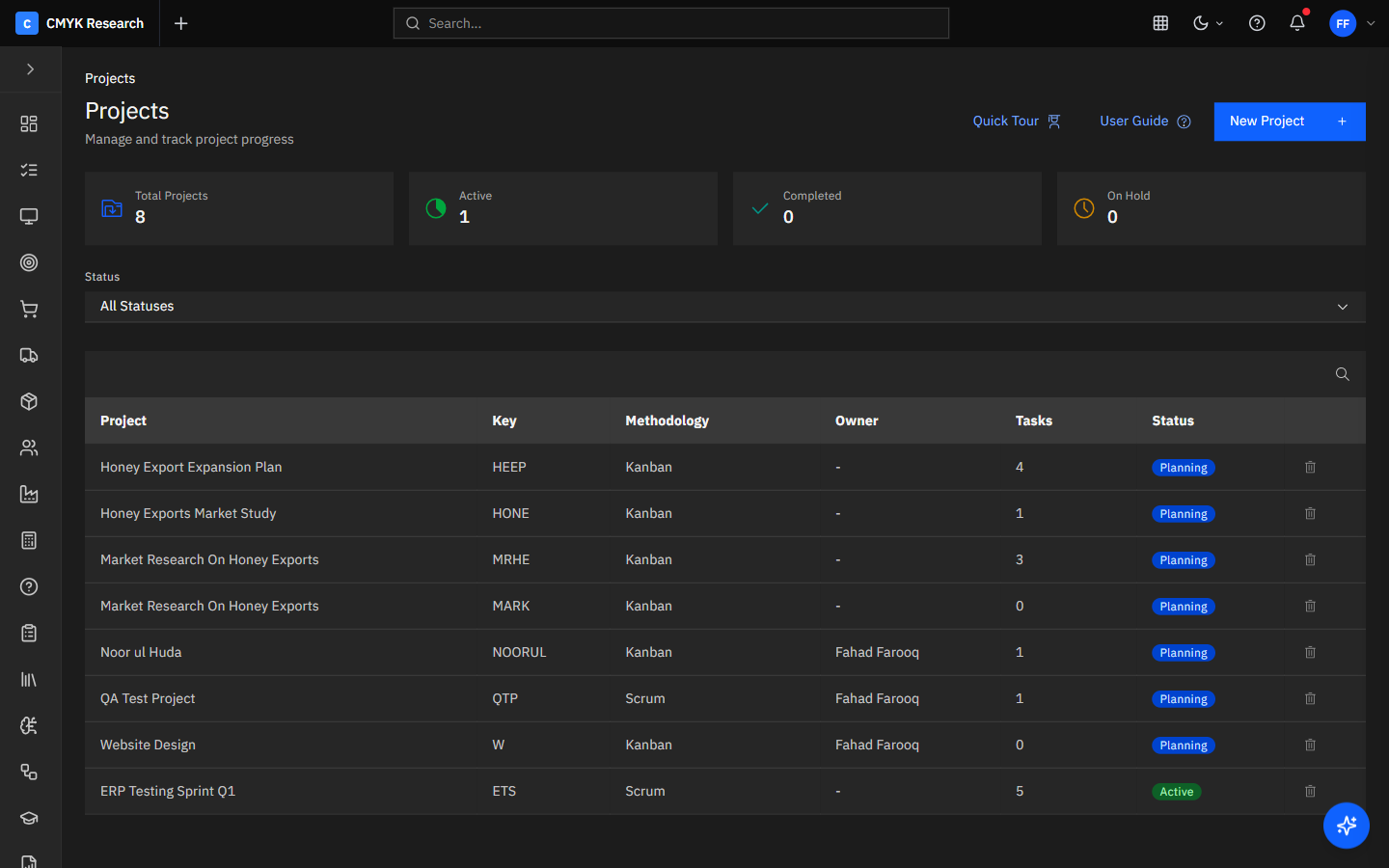Click the plus button beside CMYK Research
Image resolution: width=1389 pixels, height=868 pixels.
click(180, 23)
